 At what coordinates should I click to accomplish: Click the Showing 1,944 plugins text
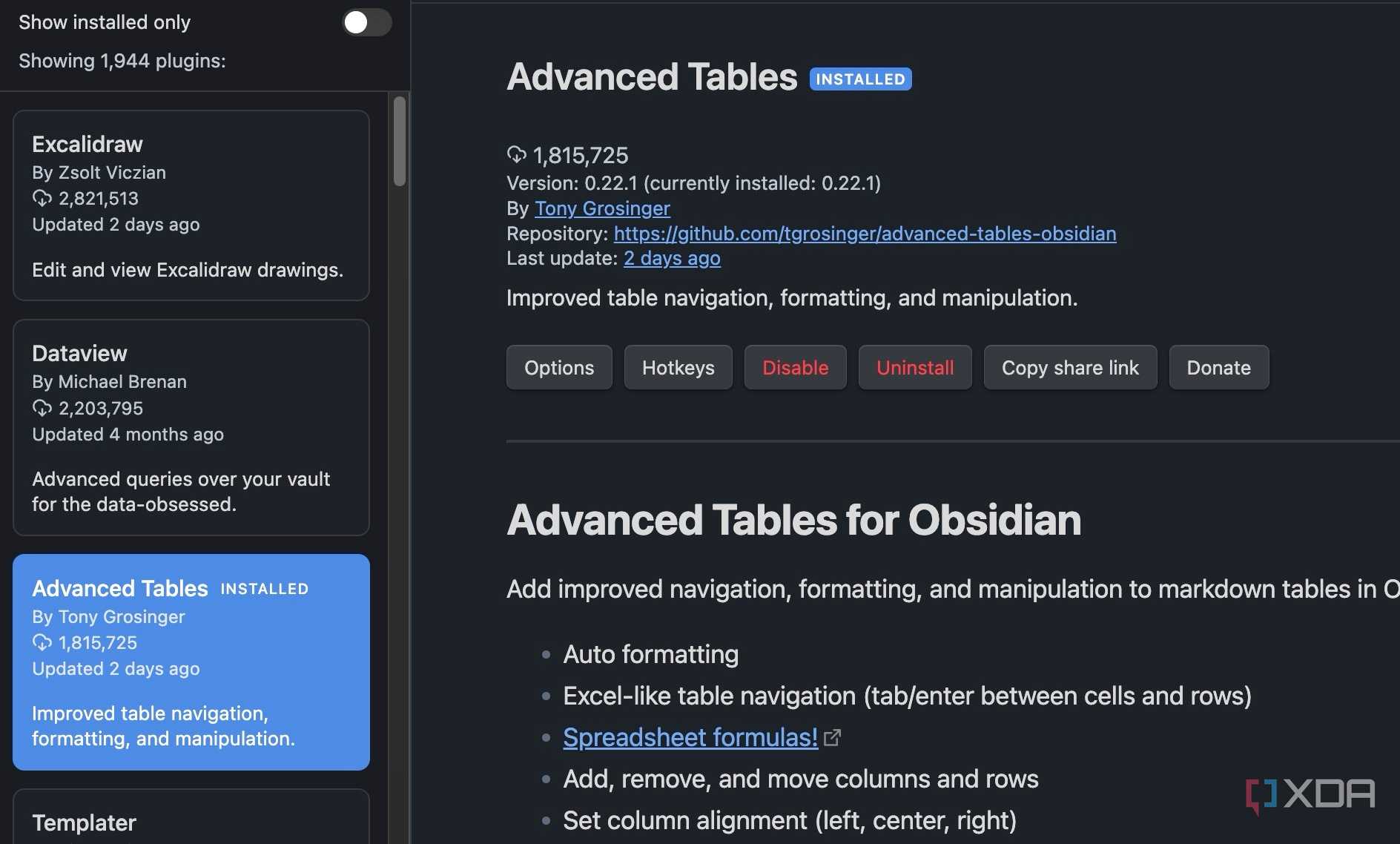pos(122,61)
